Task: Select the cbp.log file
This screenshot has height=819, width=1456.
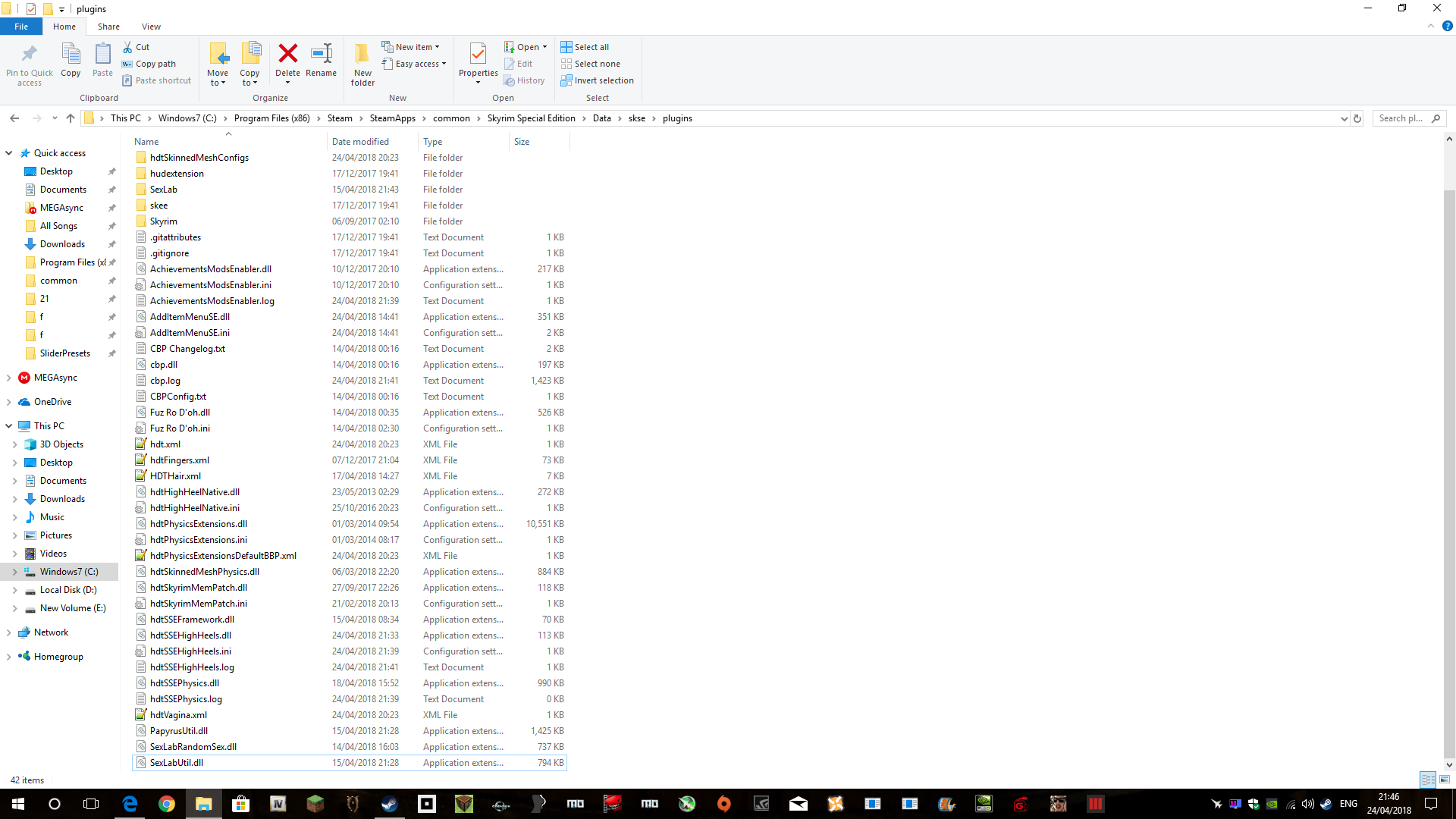Action: tap(350, 381)
